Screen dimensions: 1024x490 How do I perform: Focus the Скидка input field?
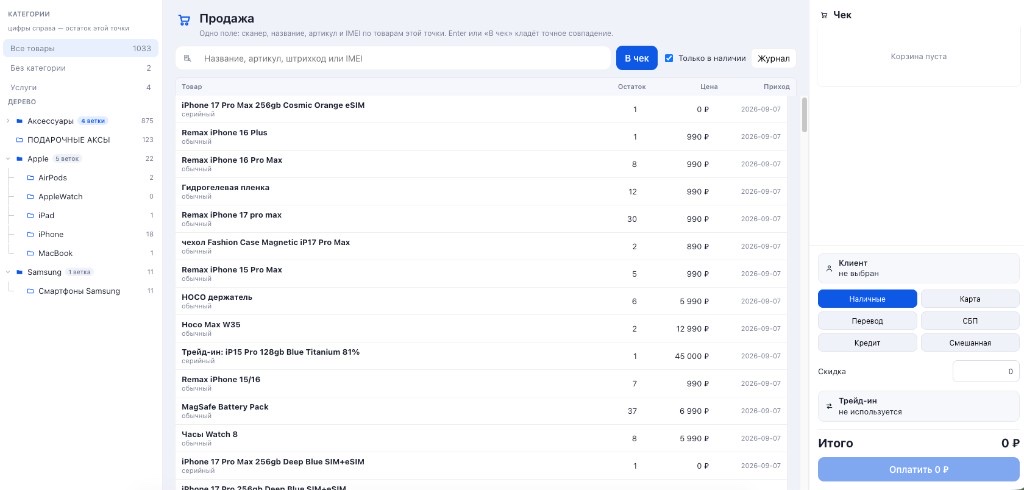coord(985,371)
